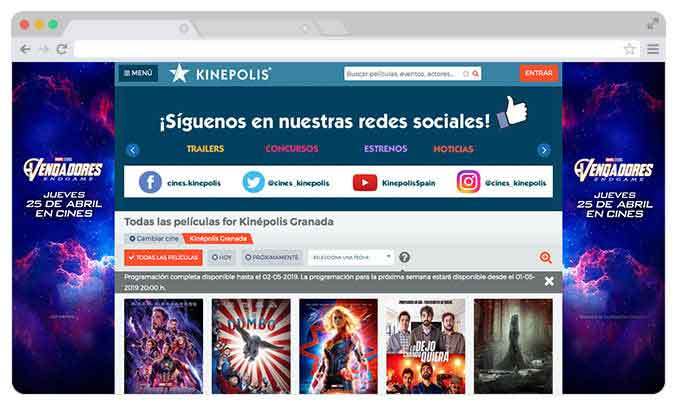Open the Dumbo movie poster
Image resolution: width=680 pixels, height=410 pixels.
(x=251, y=346)
